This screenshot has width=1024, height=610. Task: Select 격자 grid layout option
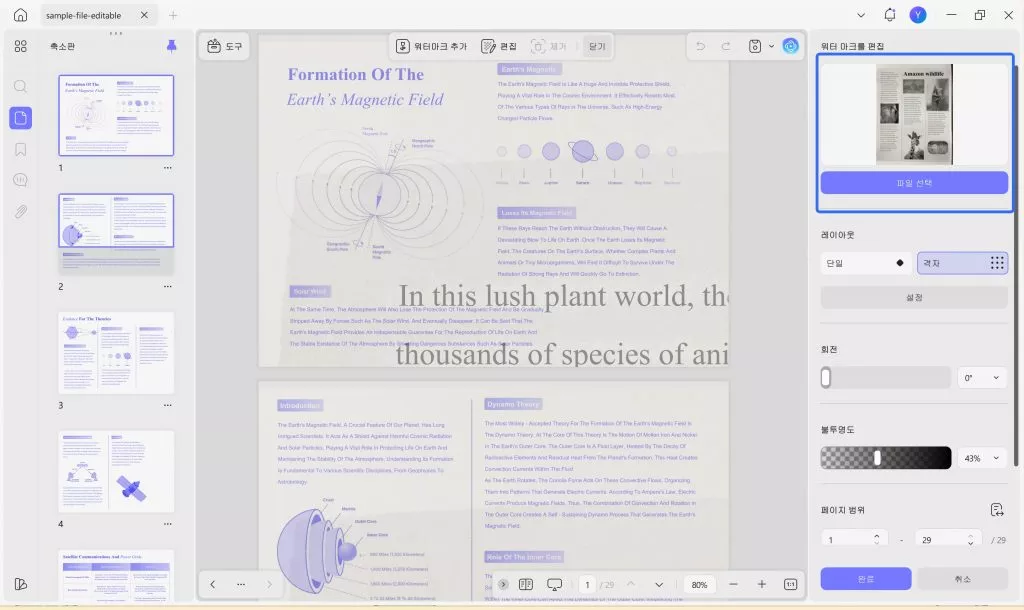962,263
